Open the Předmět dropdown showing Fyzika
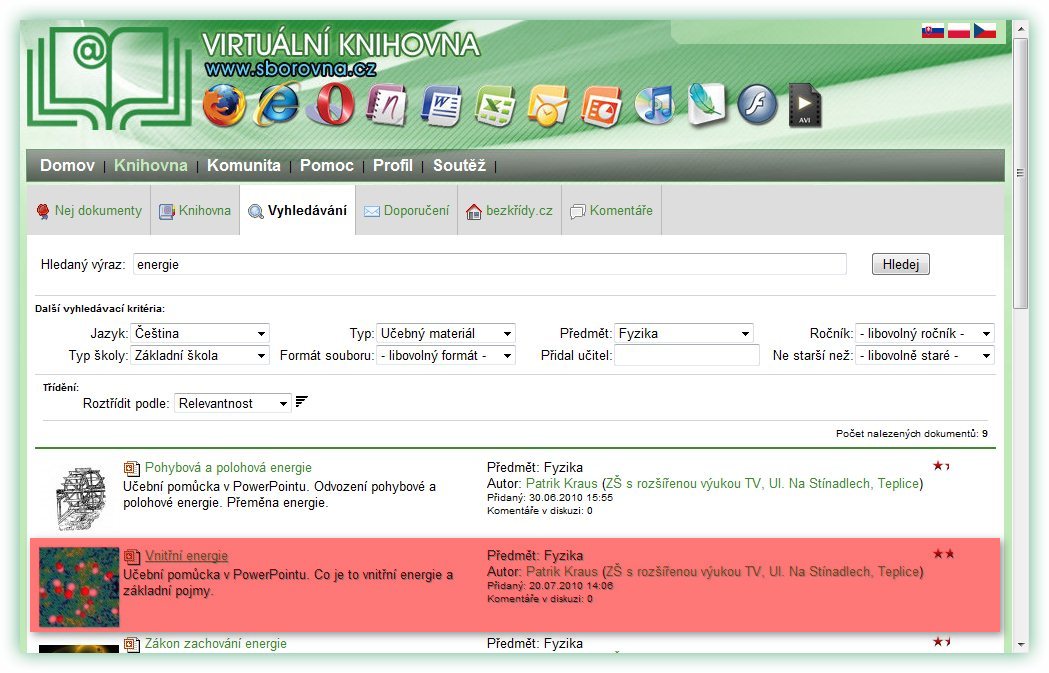Image resolution: width=1049 pixels, height=673 pixels. pyautogui.click(x=684, y=333)
